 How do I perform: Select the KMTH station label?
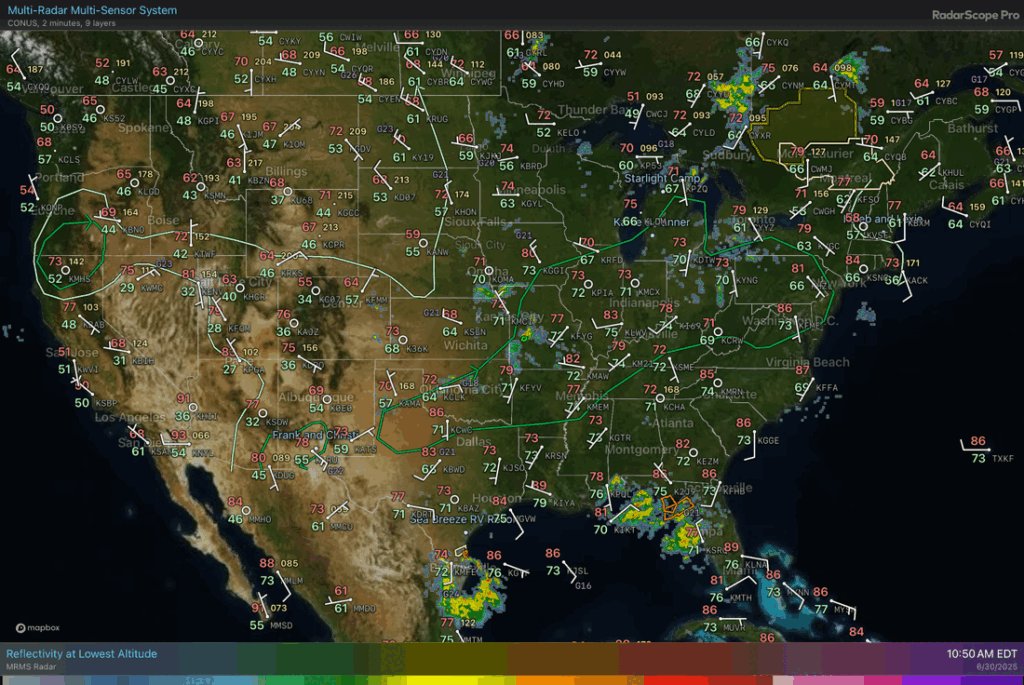coord(741,597)
